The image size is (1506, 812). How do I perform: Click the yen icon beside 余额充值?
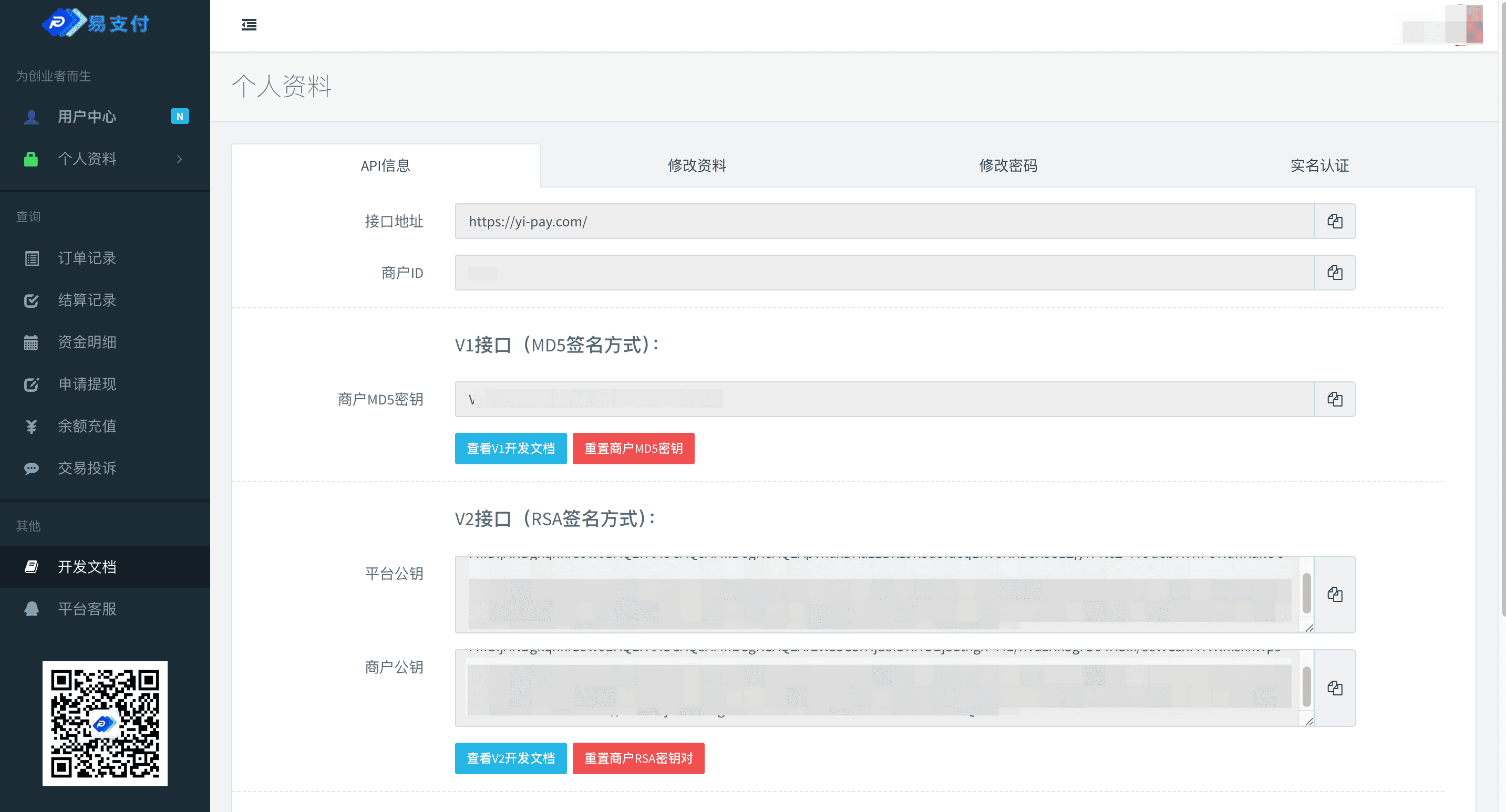click(32, 426)
